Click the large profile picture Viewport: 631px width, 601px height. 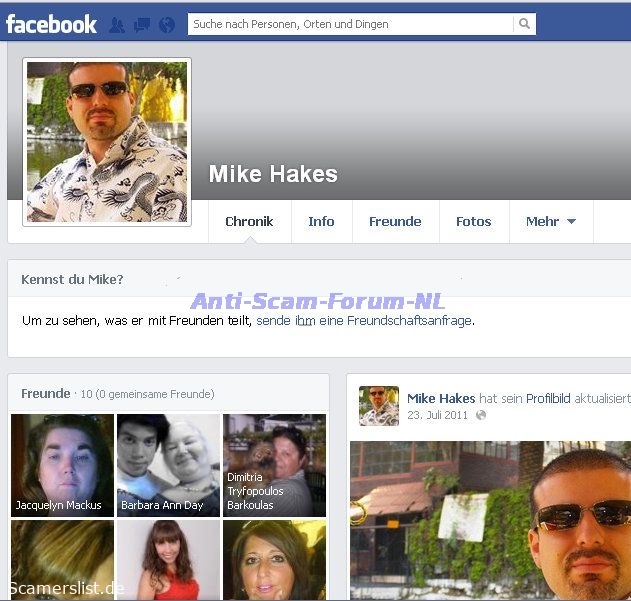point(107,142)
